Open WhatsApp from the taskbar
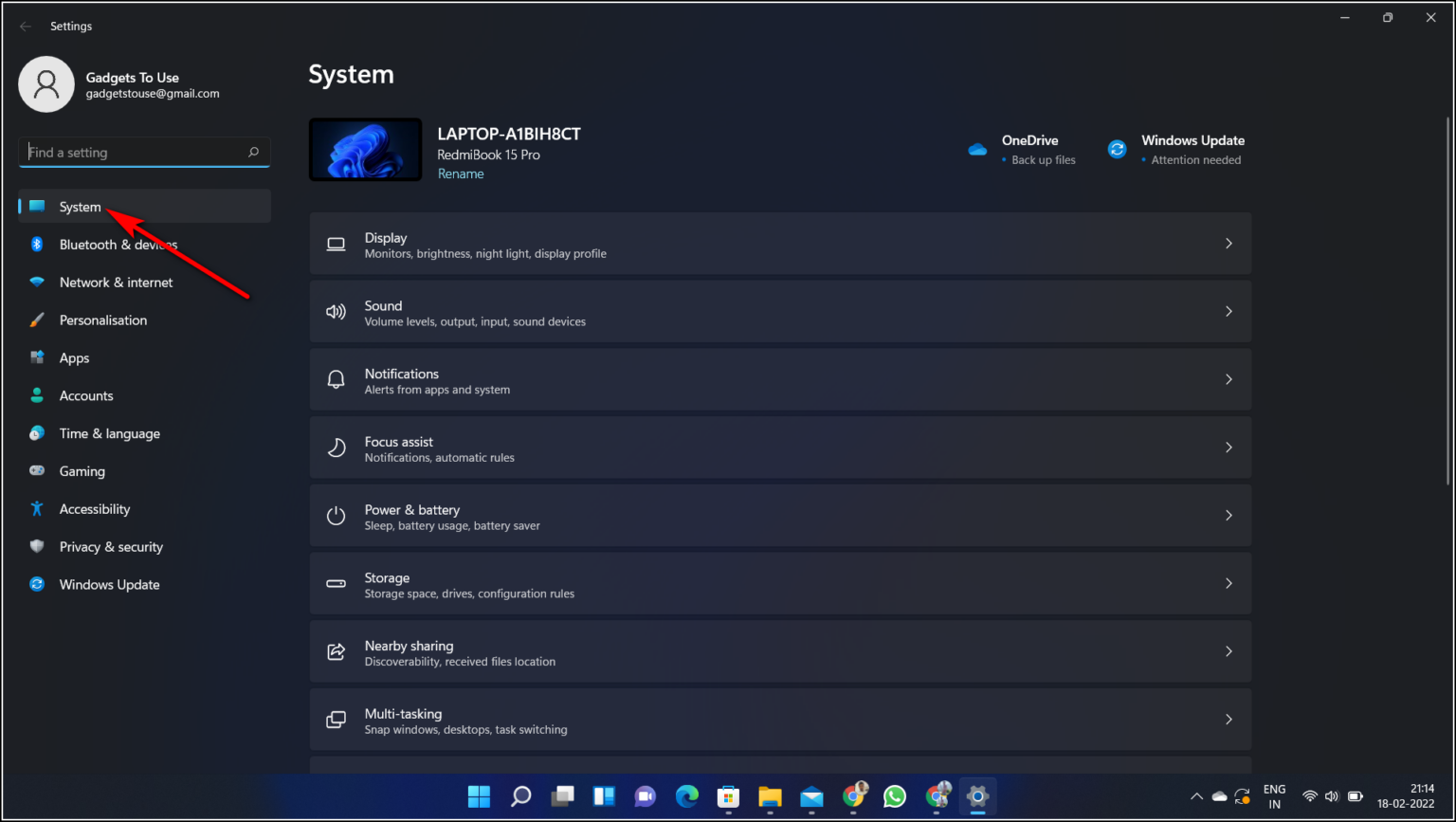The image size is (1456, 822). [894, 796]
